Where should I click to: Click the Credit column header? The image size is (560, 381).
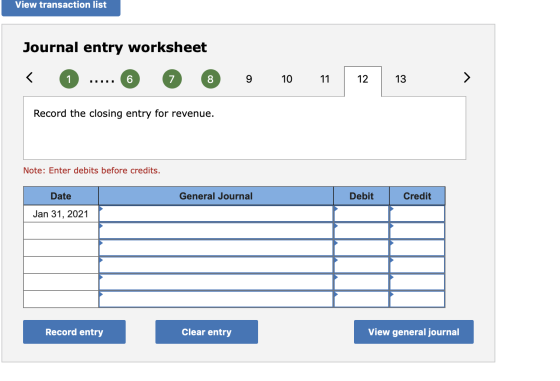[x=417, y=196]
